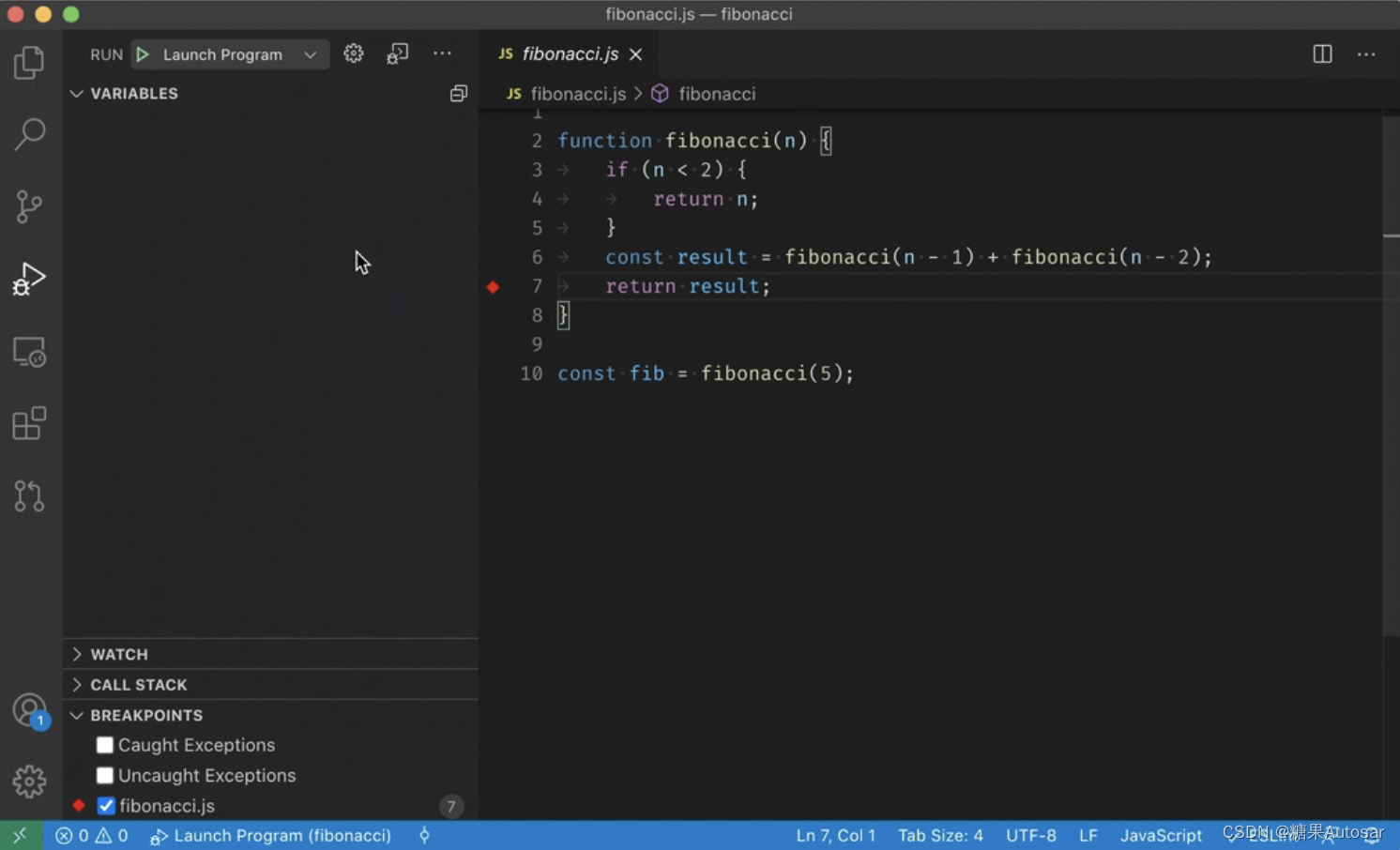Open the Debug Console icon
1400x850 pixels.
tap(397, 53)
